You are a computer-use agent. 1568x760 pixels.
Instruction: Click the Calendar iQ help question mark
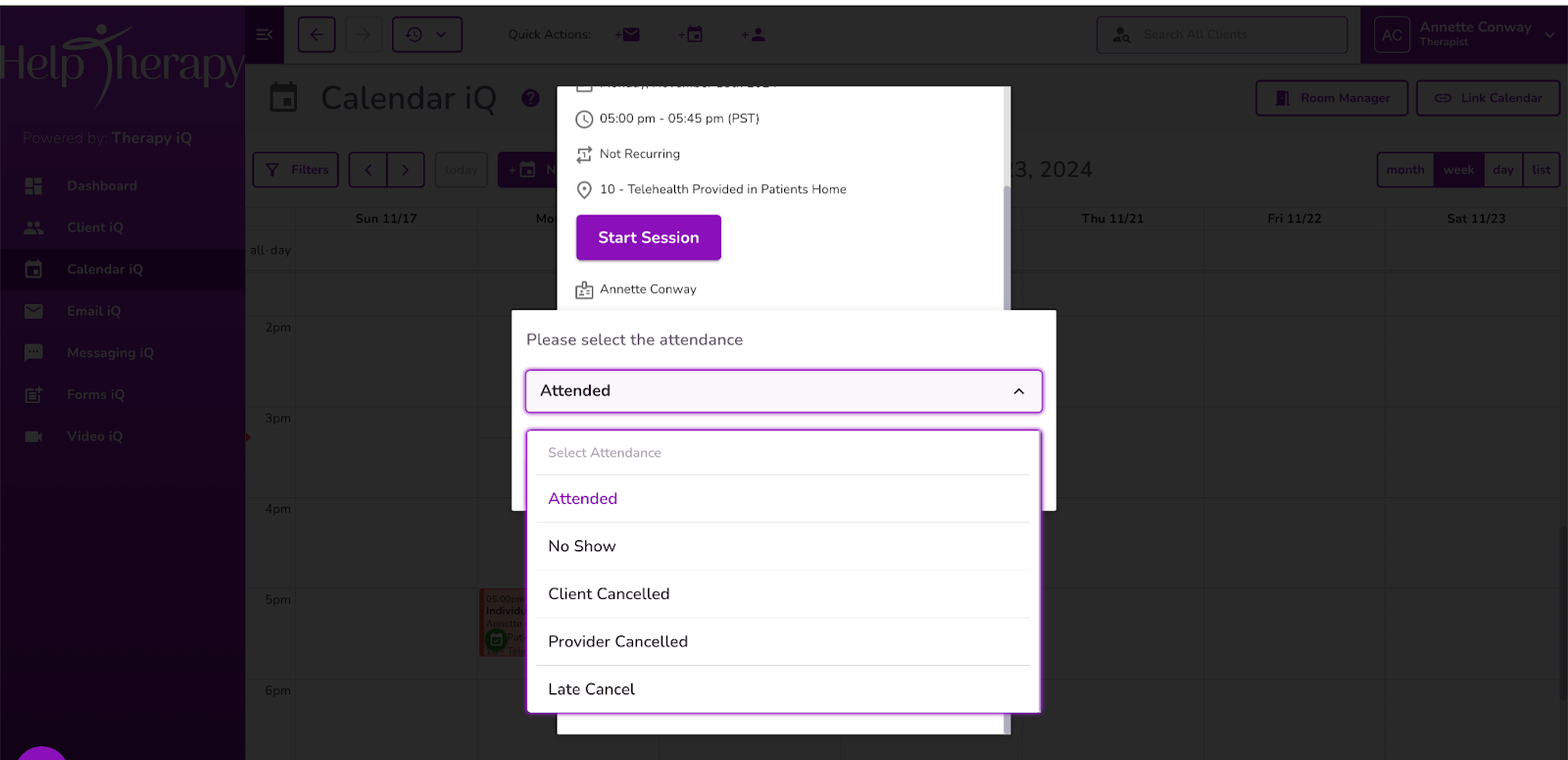[530, 98]
